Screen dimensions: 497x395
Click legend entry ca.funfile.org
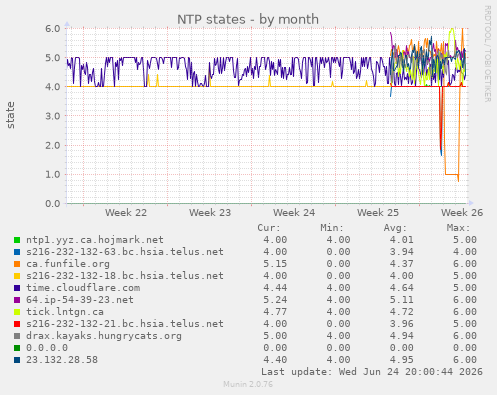[68, 264]
